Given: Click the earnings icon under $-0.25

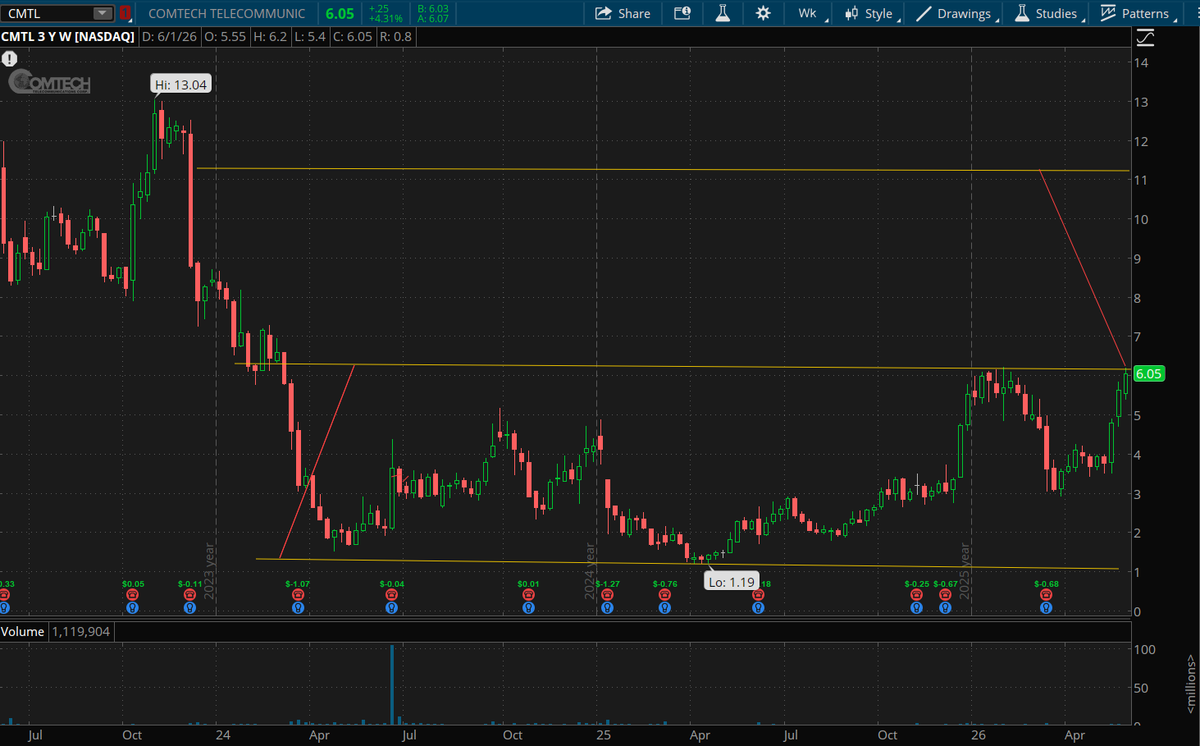Looking at the screenshot, I should pos(916,594).
